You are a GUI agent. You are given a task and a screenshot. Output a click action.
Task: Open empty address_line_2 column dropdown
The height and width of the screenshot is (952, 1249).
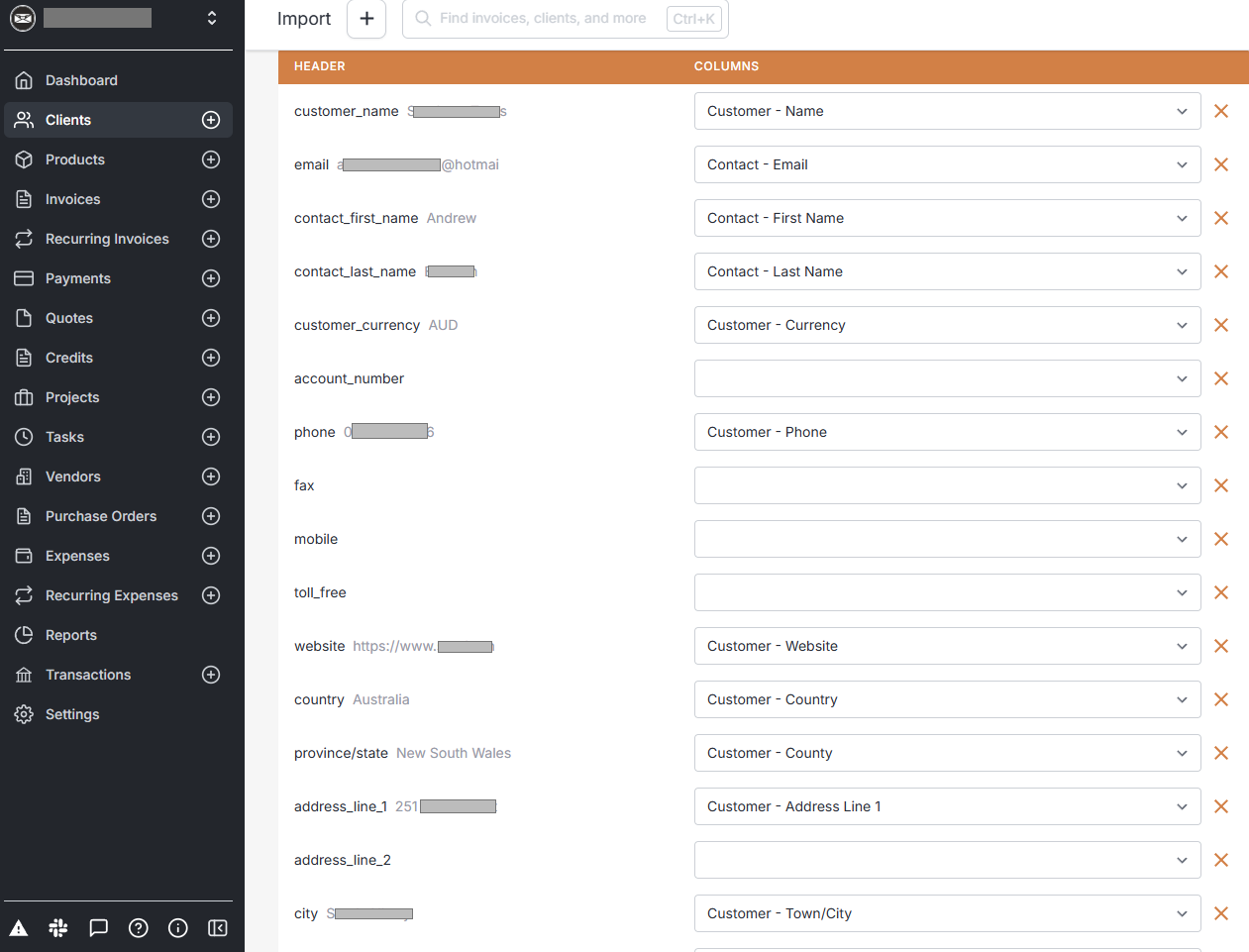coord(947,860)
